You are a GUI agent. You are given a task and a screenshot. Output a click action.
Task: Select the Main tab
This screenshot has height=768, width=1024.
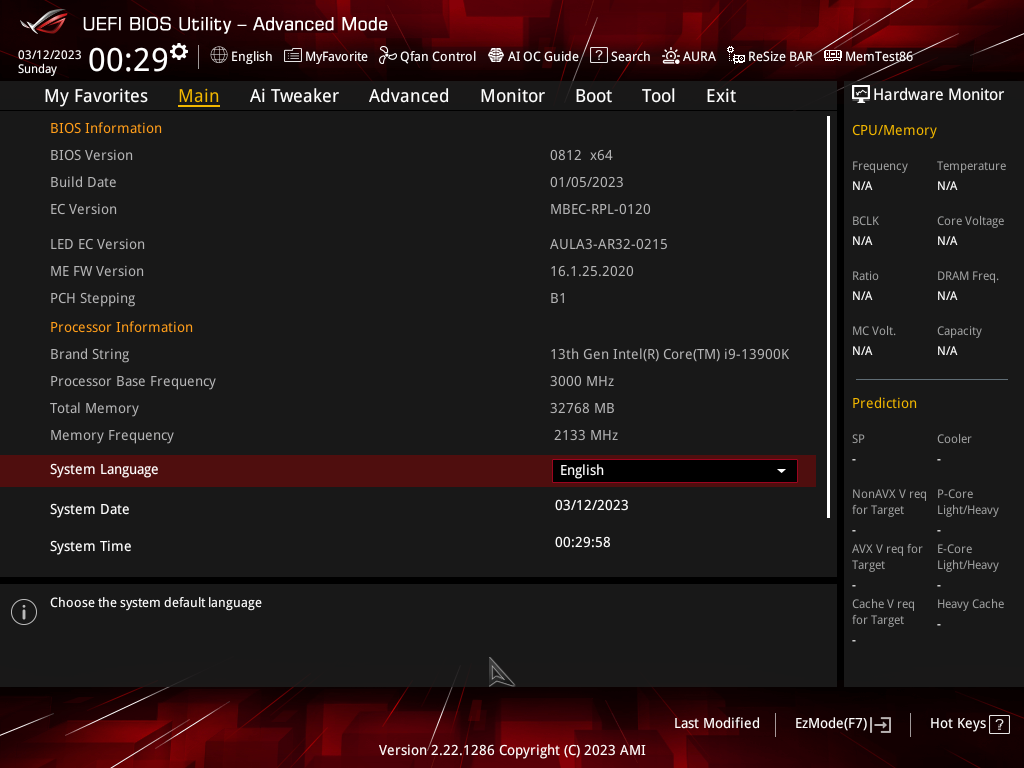[199, 96]
